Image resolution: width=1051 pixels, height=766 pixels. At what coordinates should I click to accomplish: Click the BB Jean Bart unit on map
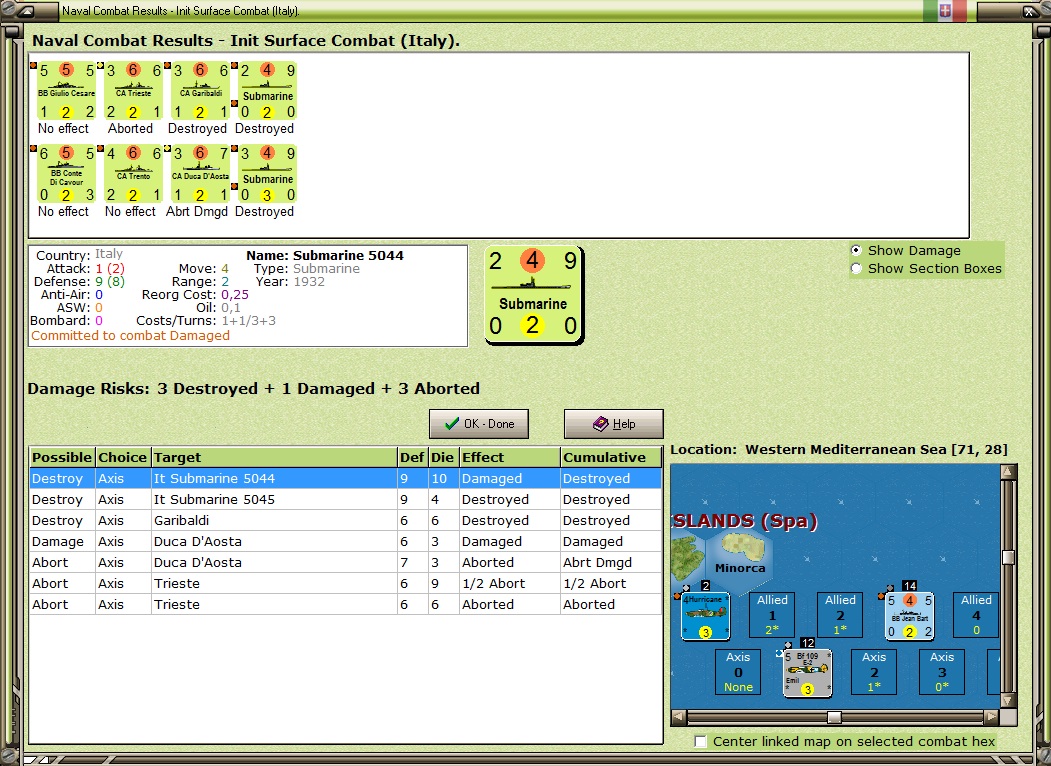click(910, 615)
